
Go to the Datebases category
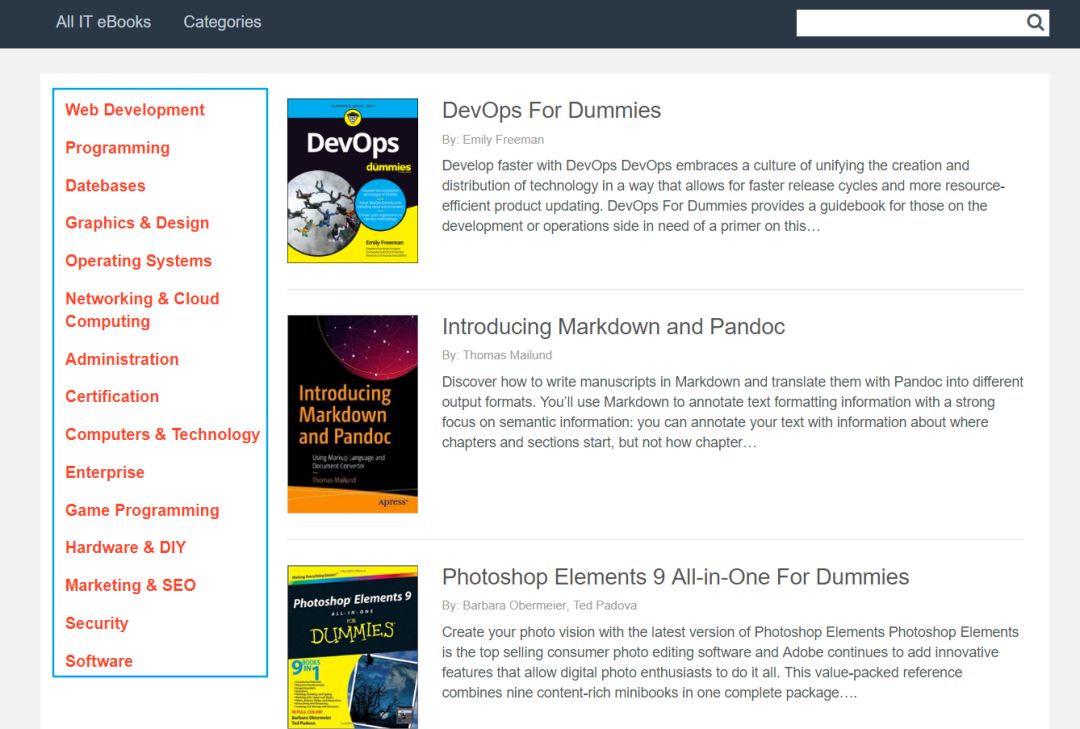coord(105,185)
